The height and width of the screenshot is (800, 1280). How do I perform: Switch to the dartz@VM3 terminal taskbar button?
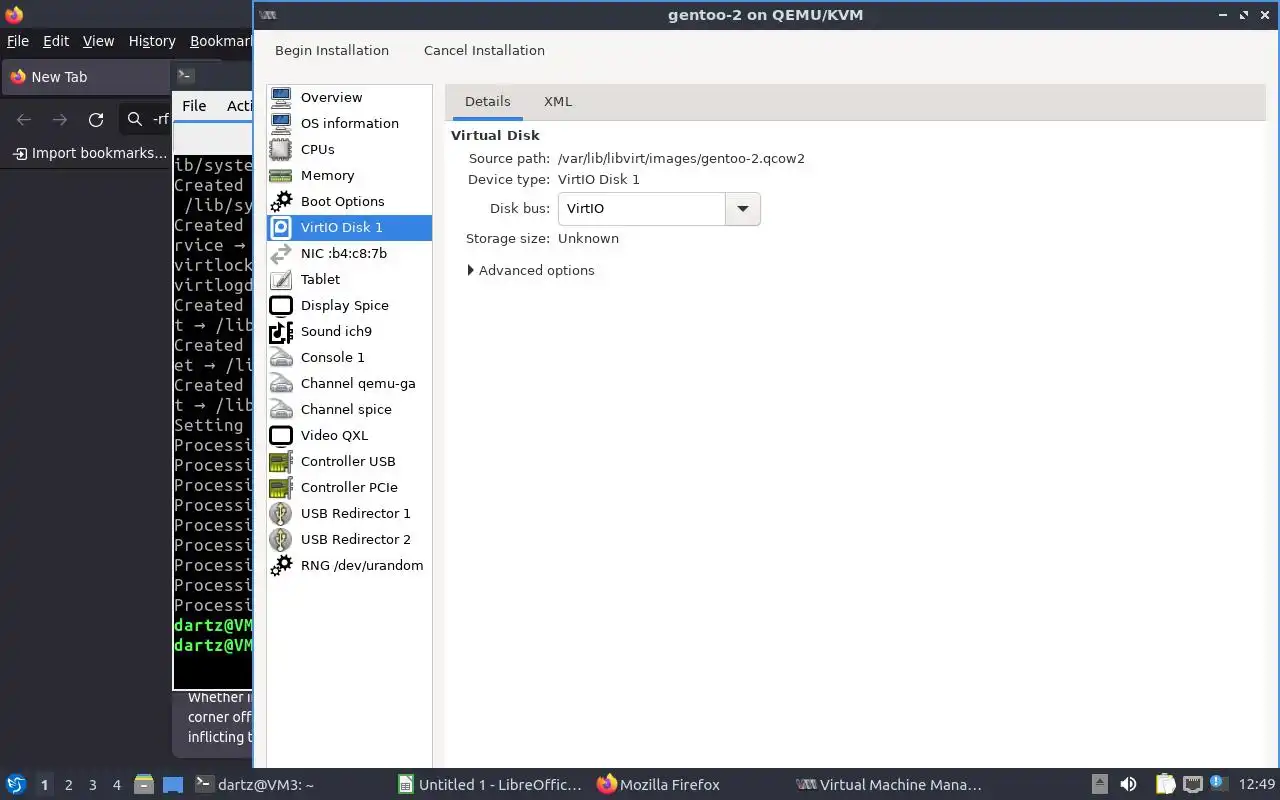tap(254, 785)
